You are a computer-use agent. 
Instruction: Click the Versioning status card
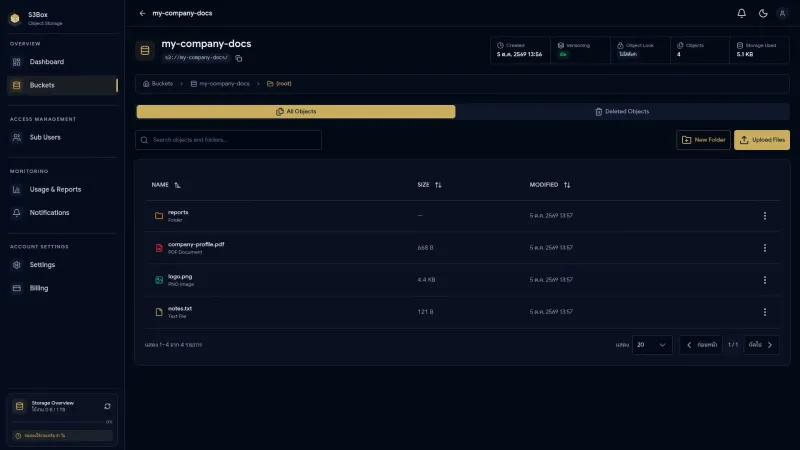580,50
